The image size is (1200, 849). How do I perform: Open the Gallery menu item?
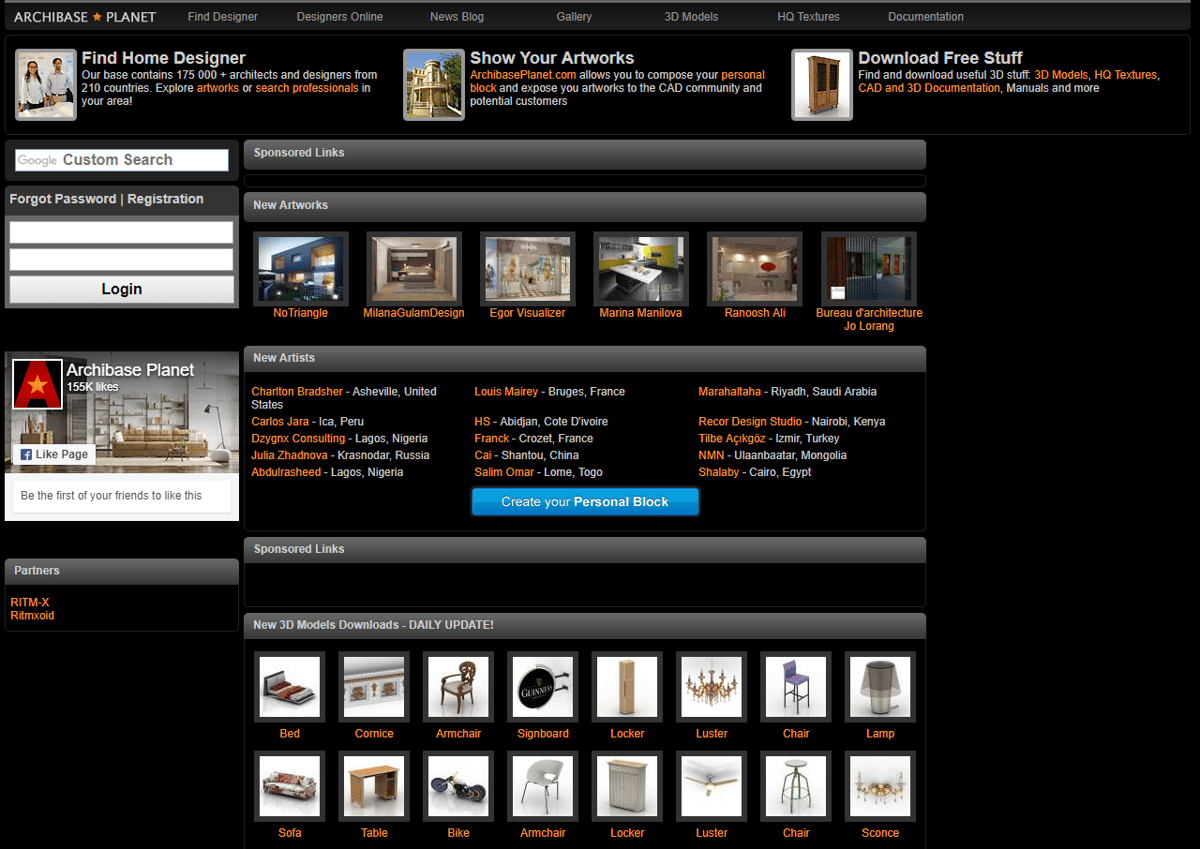pyautogui.click(x=574, y=17)
